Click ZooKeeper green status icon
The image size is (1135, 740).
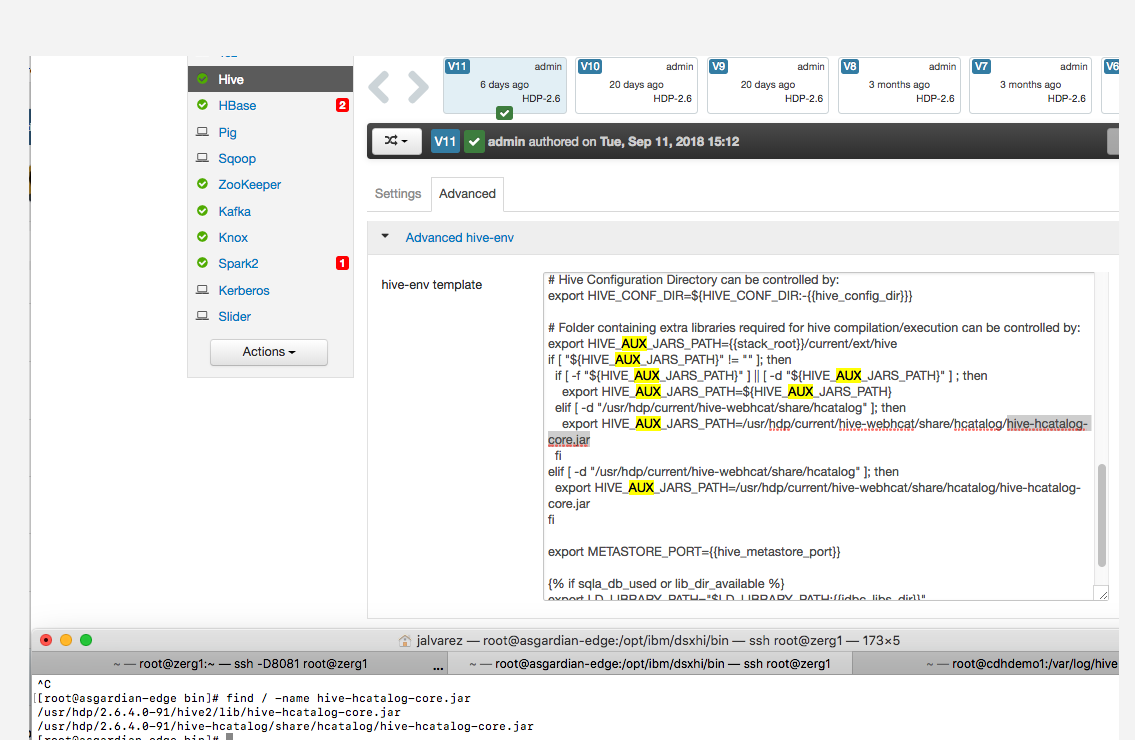click(202, 185)
